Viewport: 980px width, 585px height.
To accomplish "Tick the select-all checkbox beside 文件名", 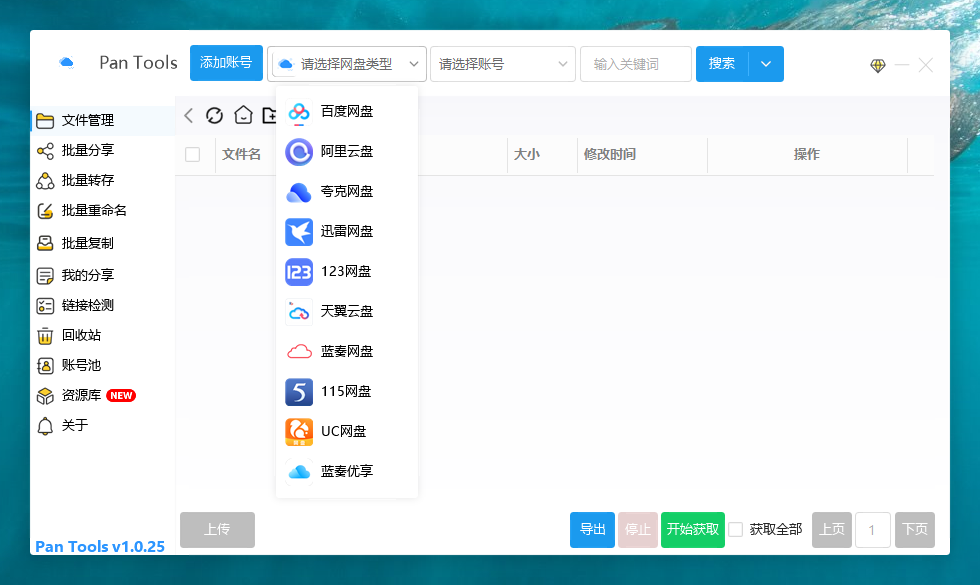I will (192, 154).
